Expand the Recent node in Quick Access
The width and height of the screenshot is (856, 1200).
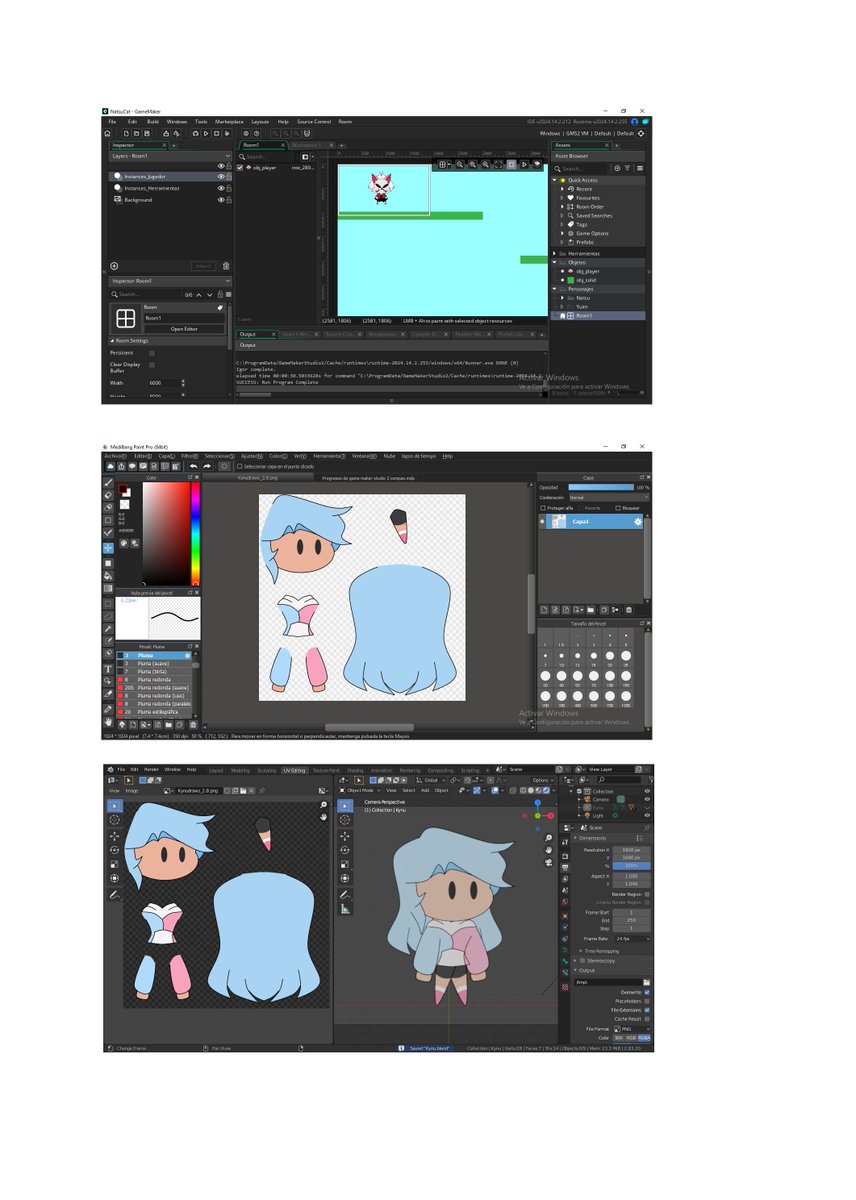click(x=562, y=189)
